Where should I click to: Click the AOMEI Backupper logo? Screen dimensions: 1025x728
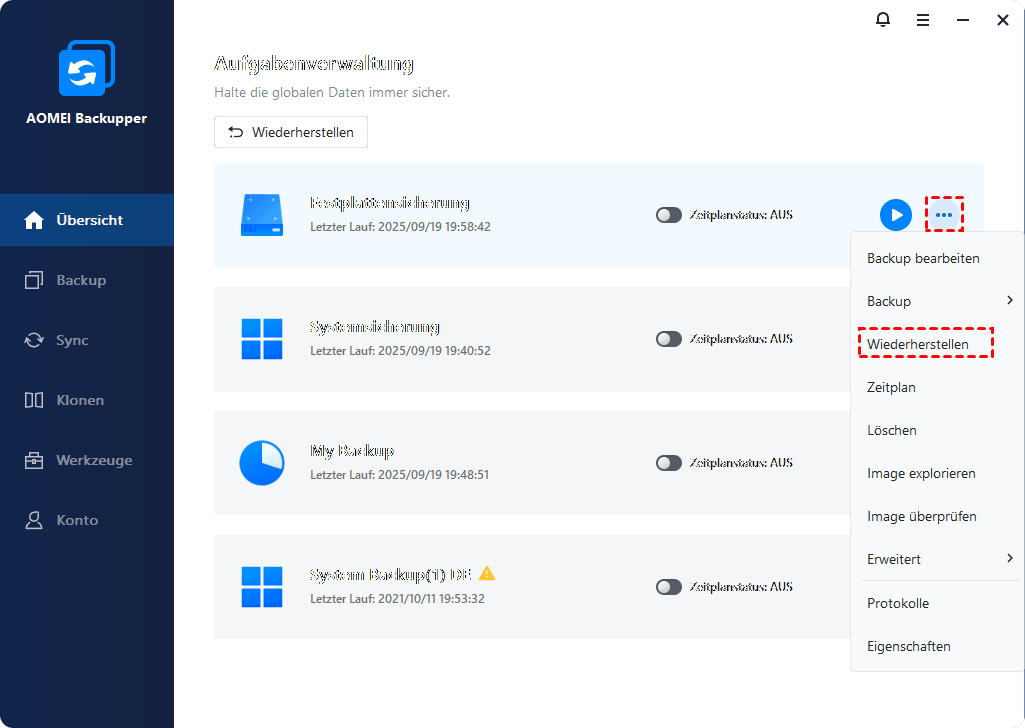click(x=86, y=70)
